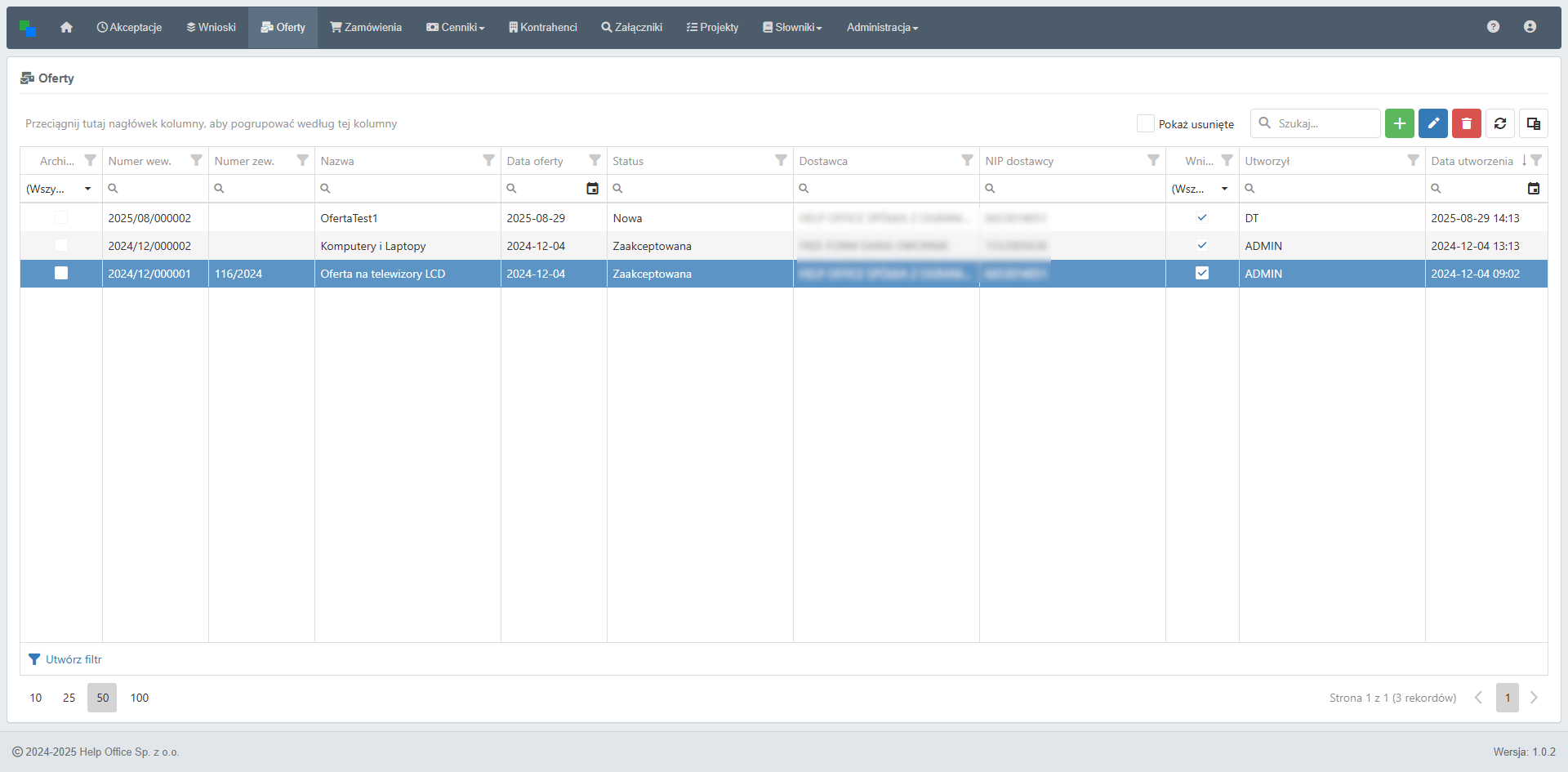This screenshot has height=772, width=1568.
Task: Expand the Archi filter dropdown
Action: click(87, 189)
